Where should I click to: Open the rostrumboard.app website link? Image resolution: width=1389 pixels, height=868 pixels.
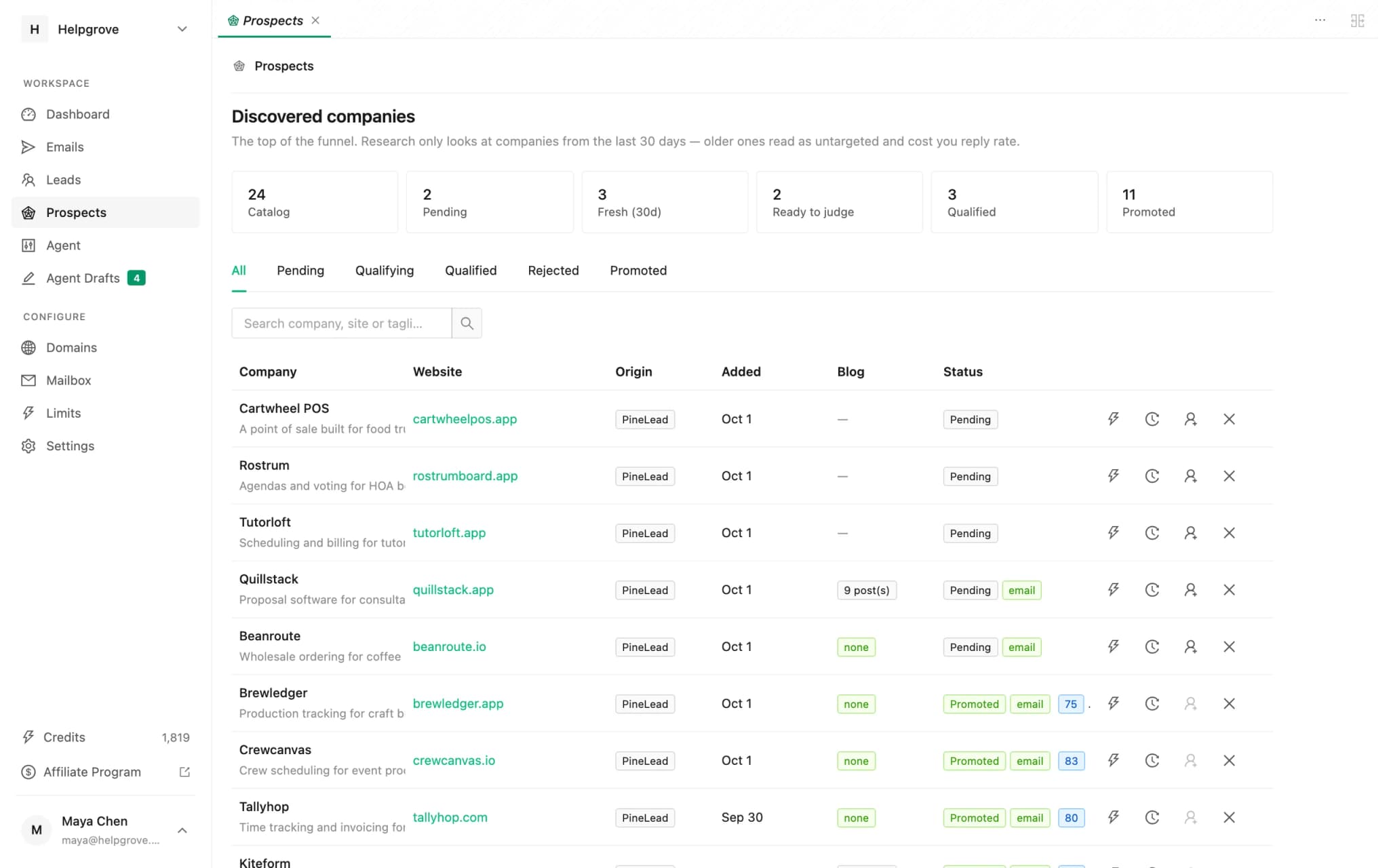(465, 476)
